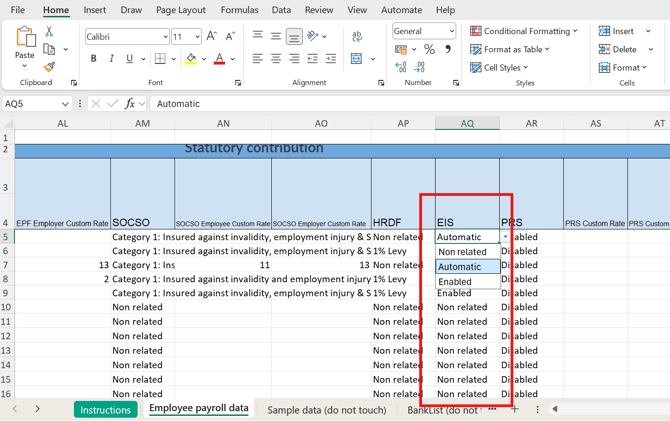This screenshot has width=670, height=421.
Task: Open the font name Calibri dropdown
Action: 165,37
